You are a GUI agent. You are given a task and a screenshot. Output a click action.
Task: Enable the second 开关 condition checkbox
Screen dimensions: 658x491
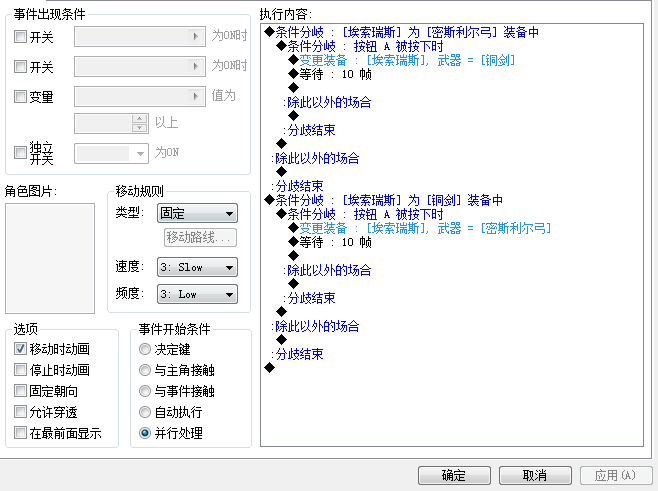20,66
